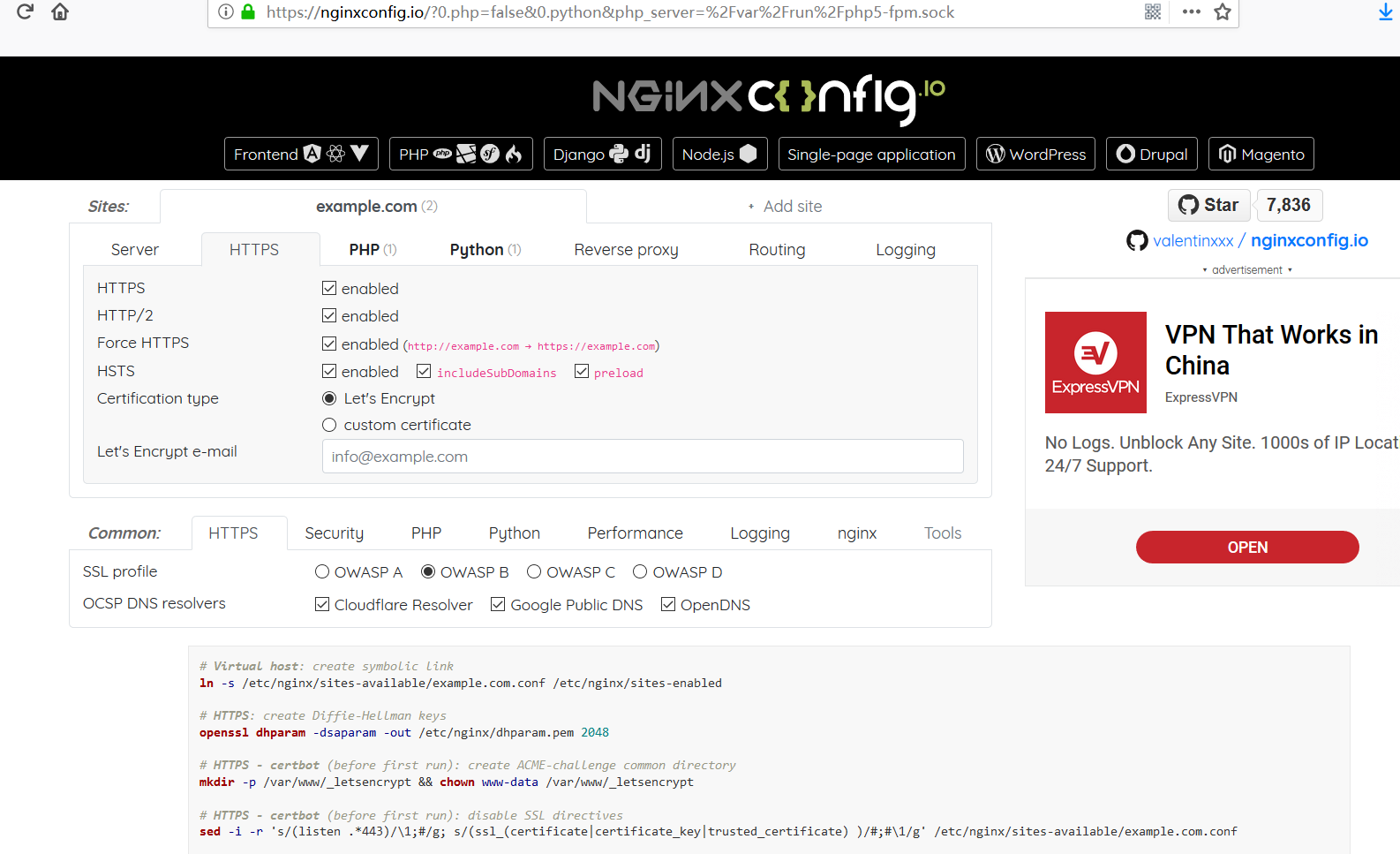Viewport: 1400px width, 854px height.
Task: Click the GitHub octocat icon beside valentinxxx
Action: (x=1137, y=240)
